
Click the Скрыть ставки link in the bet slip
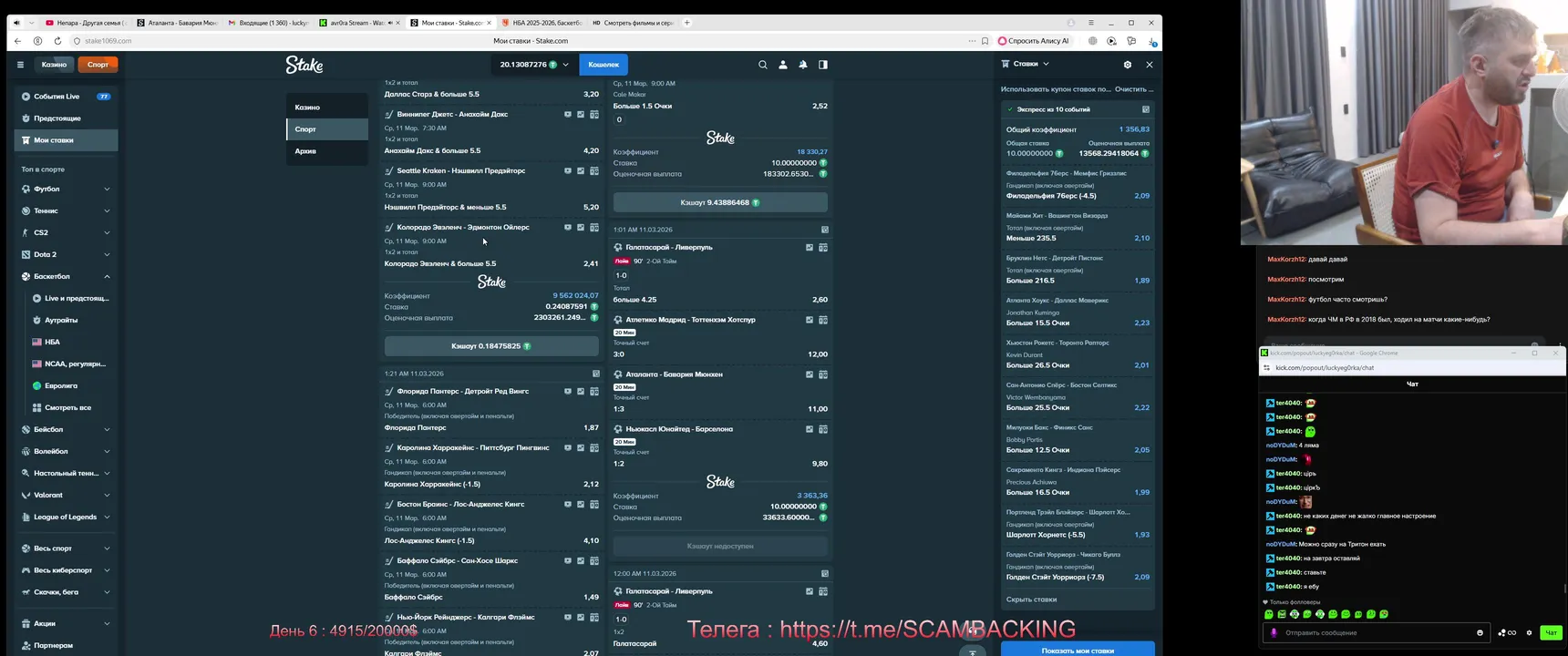(x=1031, y=600)
